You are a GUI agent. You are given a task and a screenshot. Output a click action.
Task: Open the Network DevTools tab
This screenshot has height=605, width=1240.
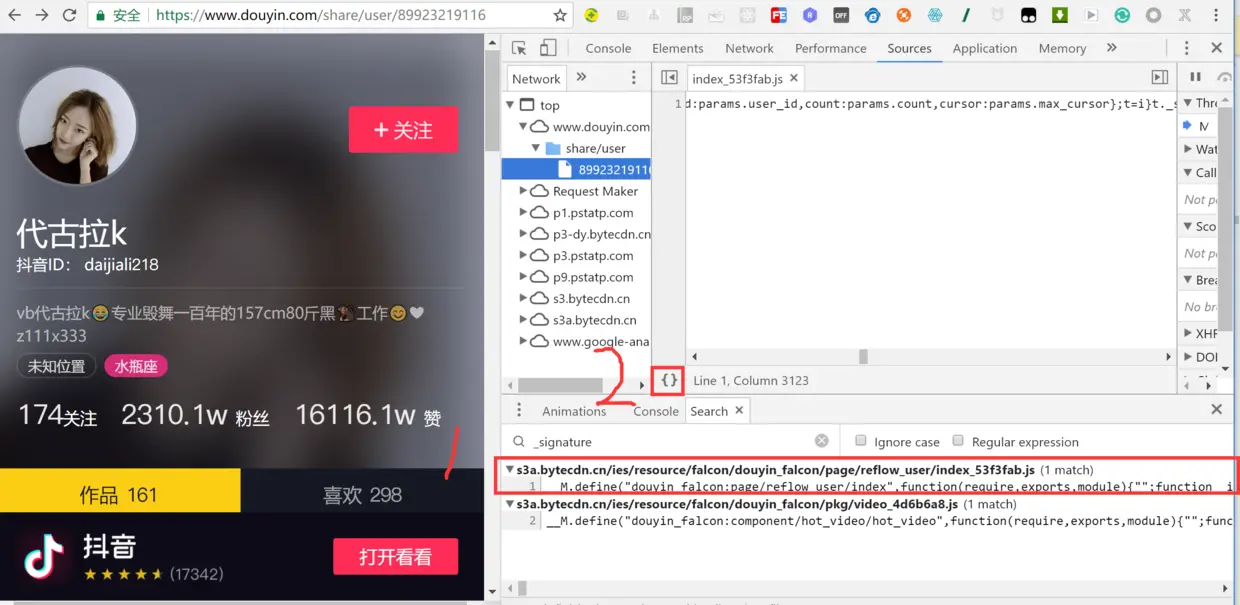point(749,48)
